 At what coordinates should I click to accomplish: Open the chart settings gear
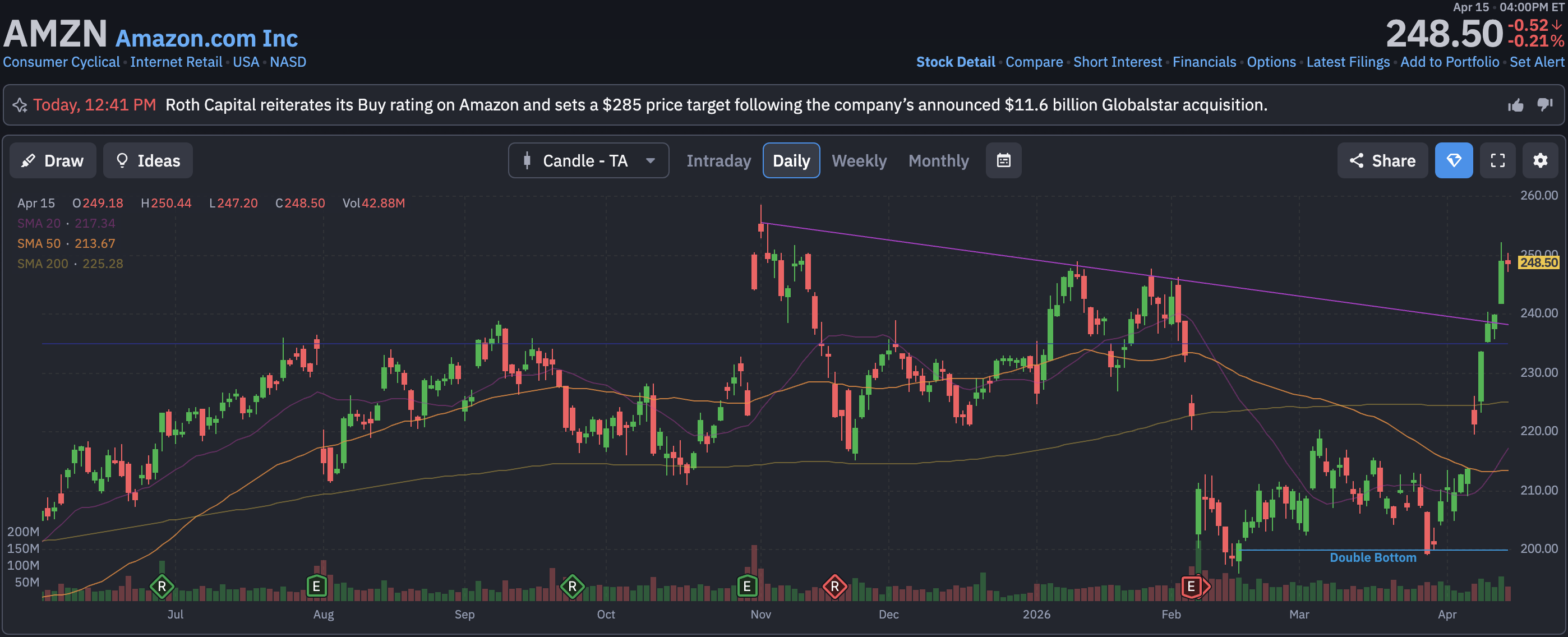[x=1540, y=160]
